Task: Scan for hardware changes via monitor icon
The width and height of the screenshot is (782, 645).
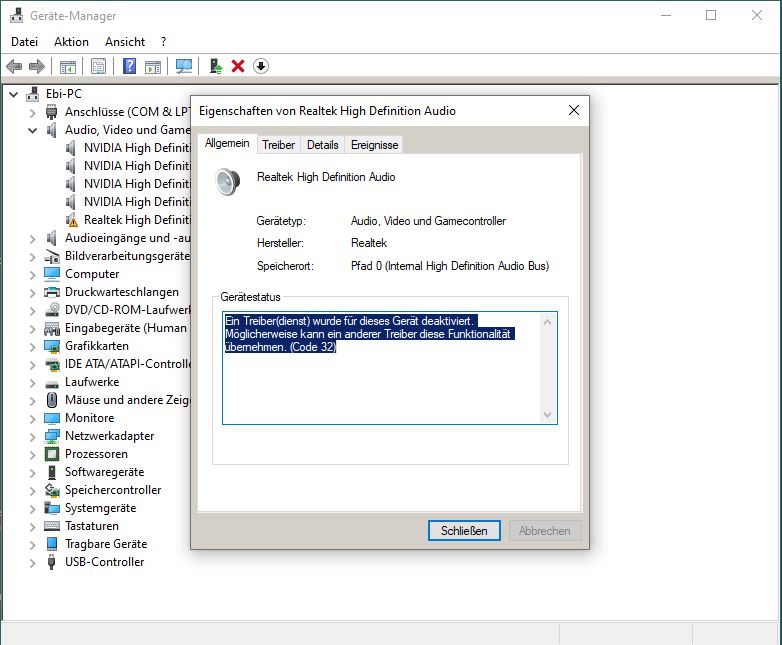Action: click(184, 66)
